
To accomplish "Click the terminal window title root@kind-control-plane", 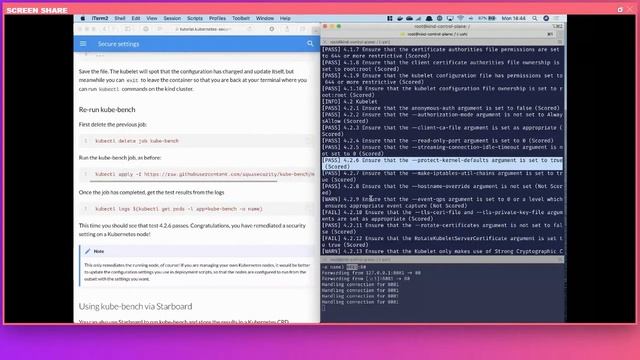I will coord(442,27).
